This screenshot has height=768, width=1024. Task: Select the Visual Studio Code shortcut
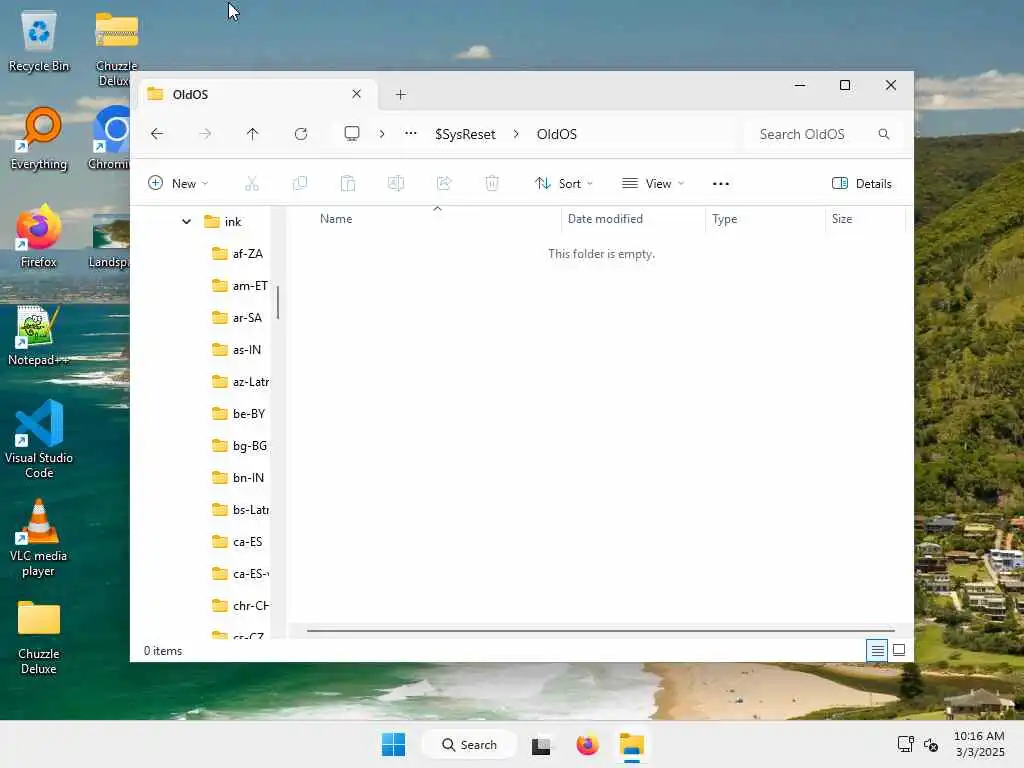click(x=39, y=439)
